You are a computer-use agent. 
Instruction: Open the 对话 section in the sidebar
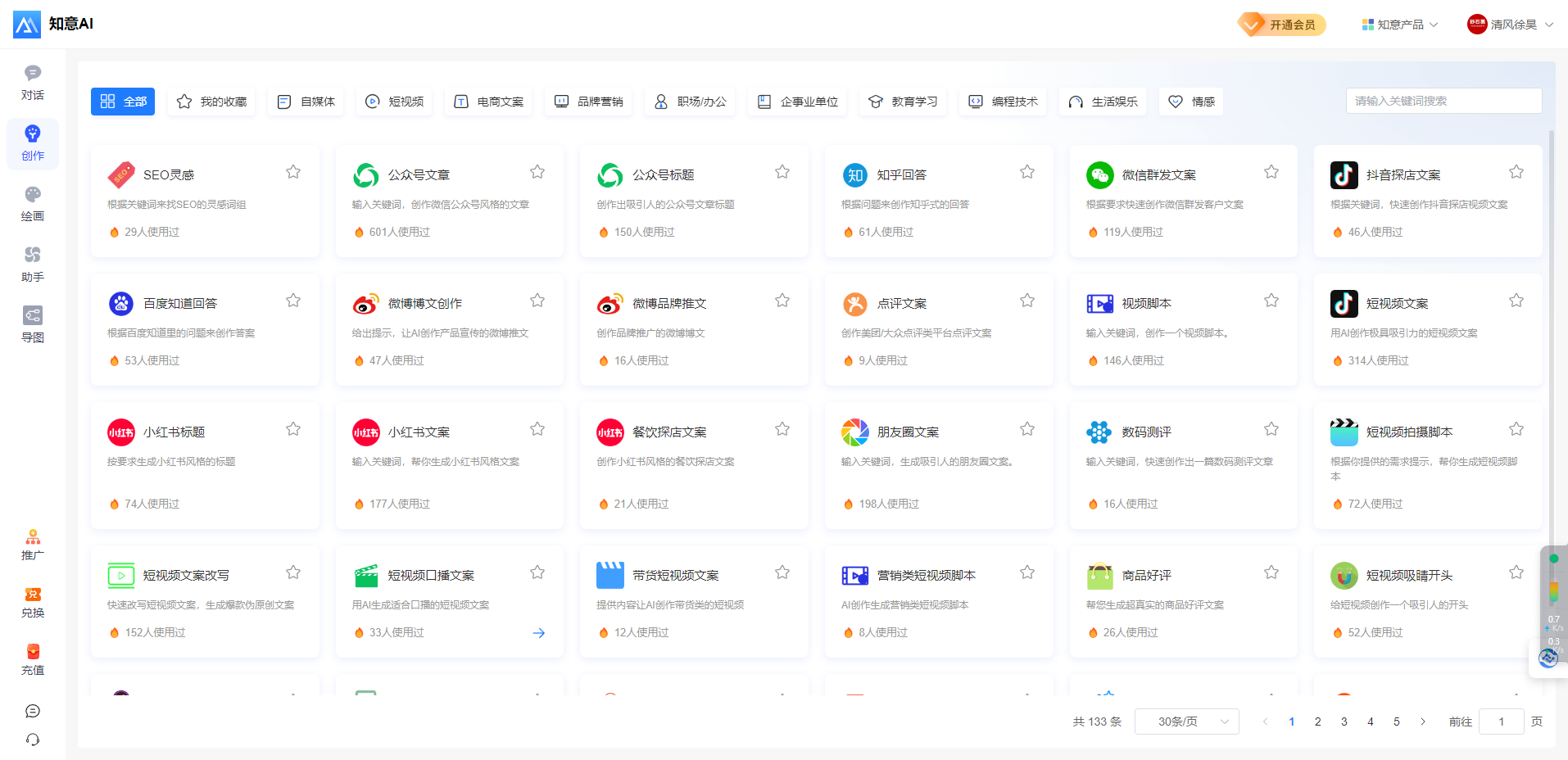(32, 82)
